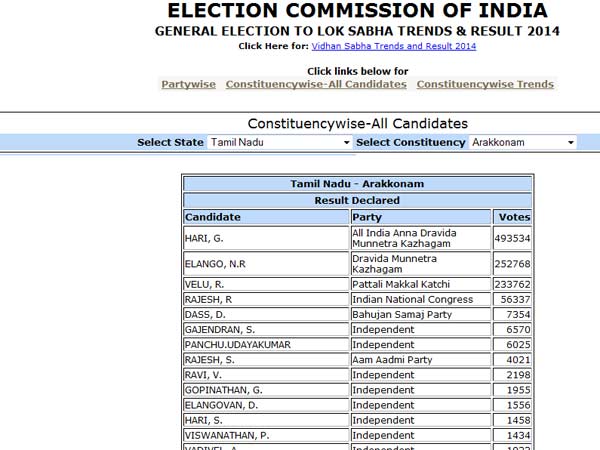Click the Partywise link
This screenshot has height=450, width=600.
[188, 84]
